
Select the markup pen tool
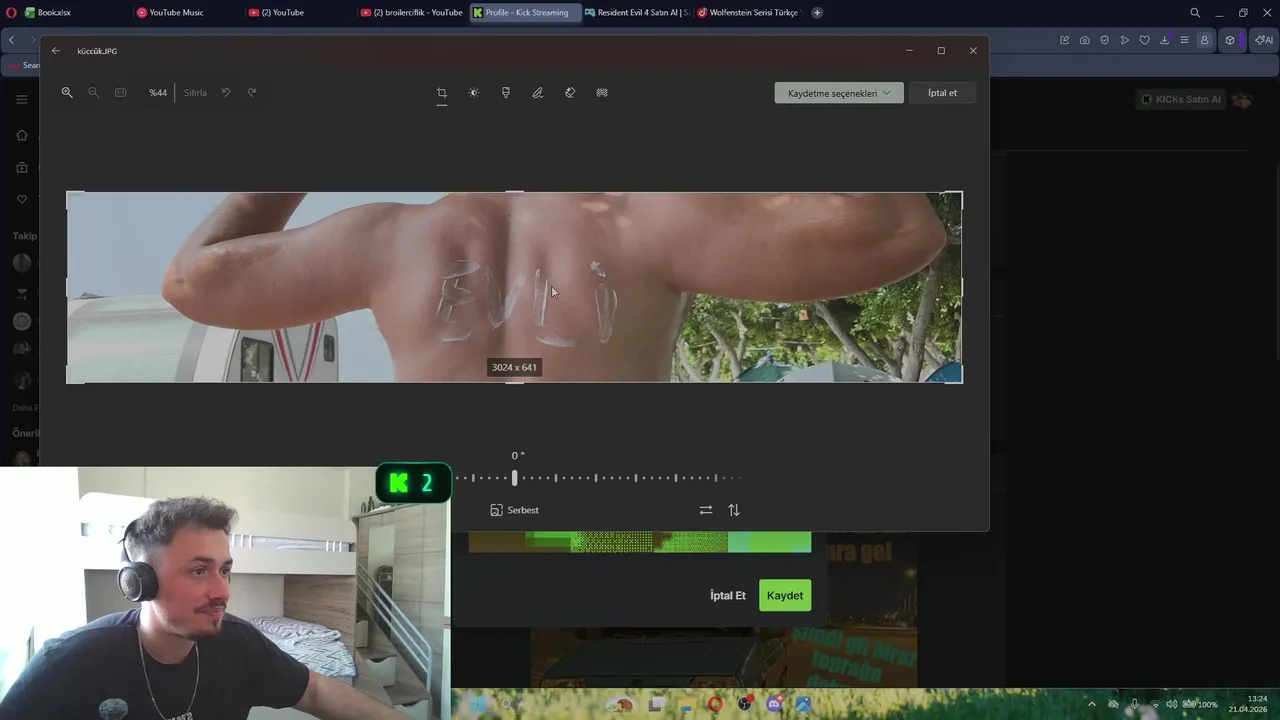(x=538, y=92)
